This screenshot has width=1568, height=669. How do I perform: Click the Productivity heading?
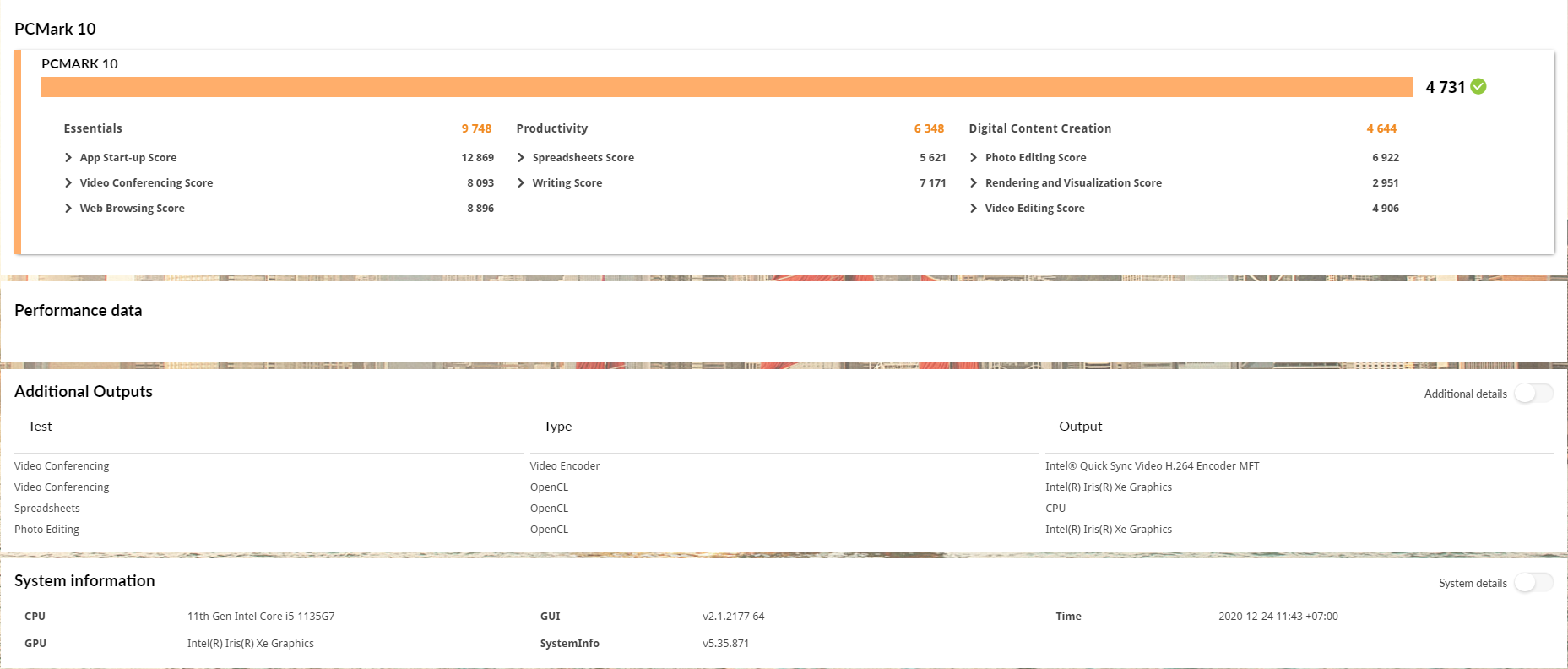click(x=552, y=128)
